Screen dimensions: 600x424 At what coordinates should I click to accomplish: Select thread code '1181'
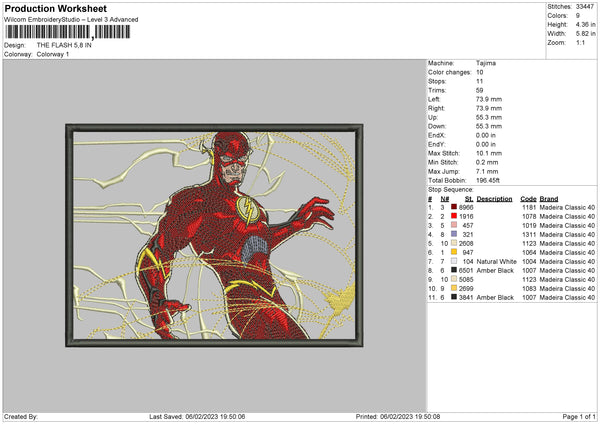529,207
